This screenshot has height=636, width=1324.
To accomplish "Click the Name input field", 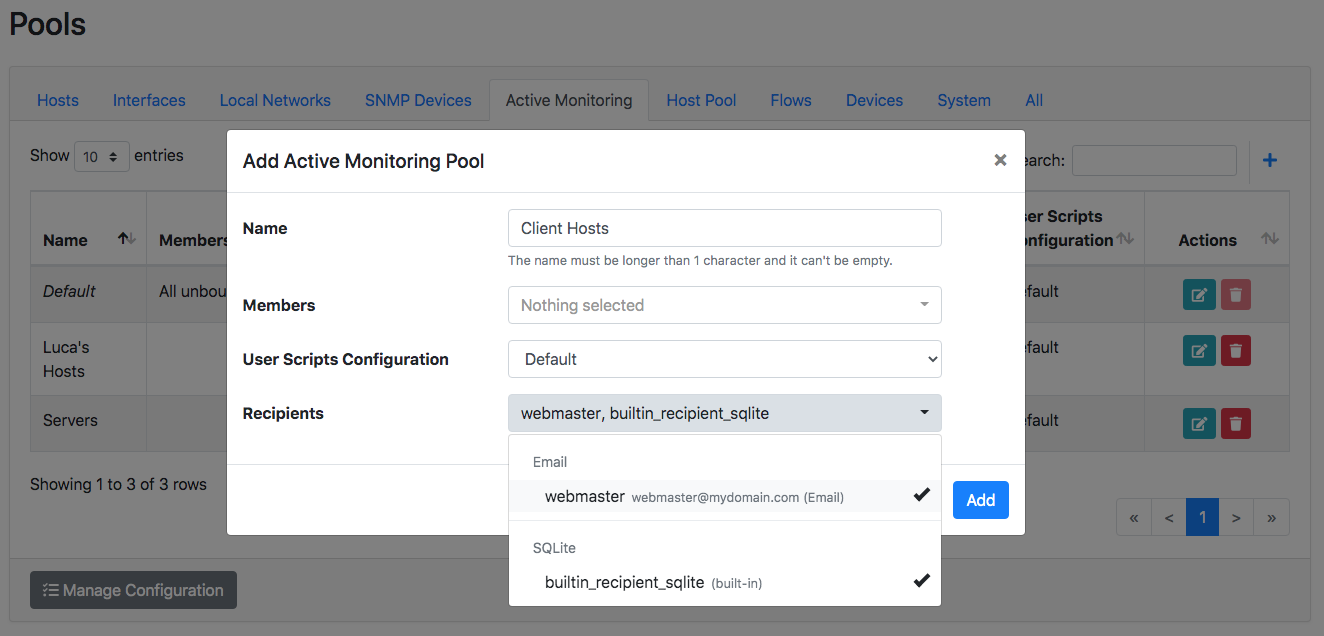I will [725, 228].
